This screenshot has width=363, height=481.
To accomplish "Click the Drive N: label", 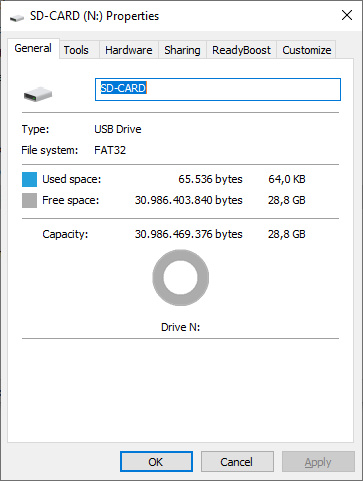I will coord(180,327).
